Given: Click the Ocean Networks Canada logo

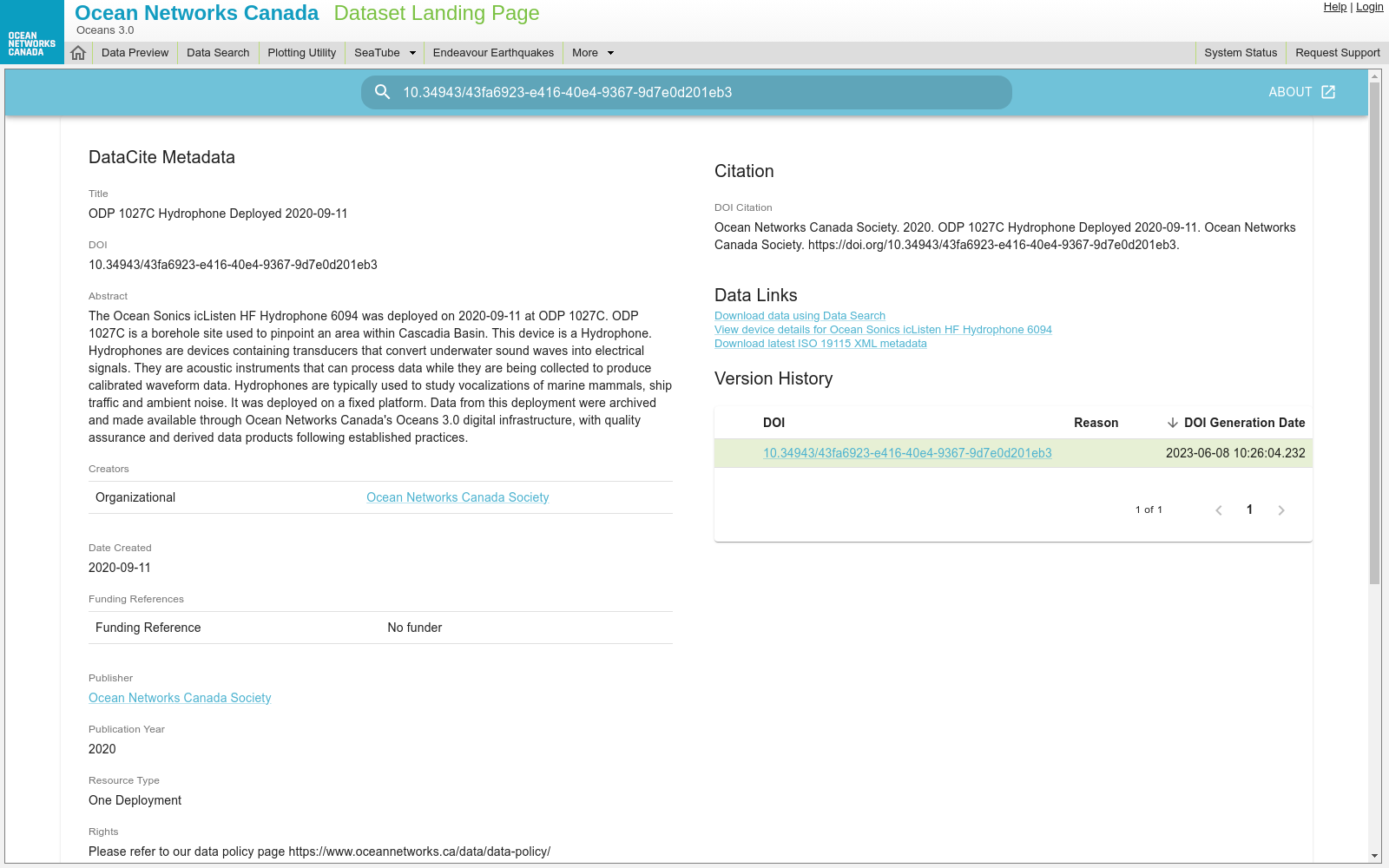Looking at the screenshot, I should [32, 32].
